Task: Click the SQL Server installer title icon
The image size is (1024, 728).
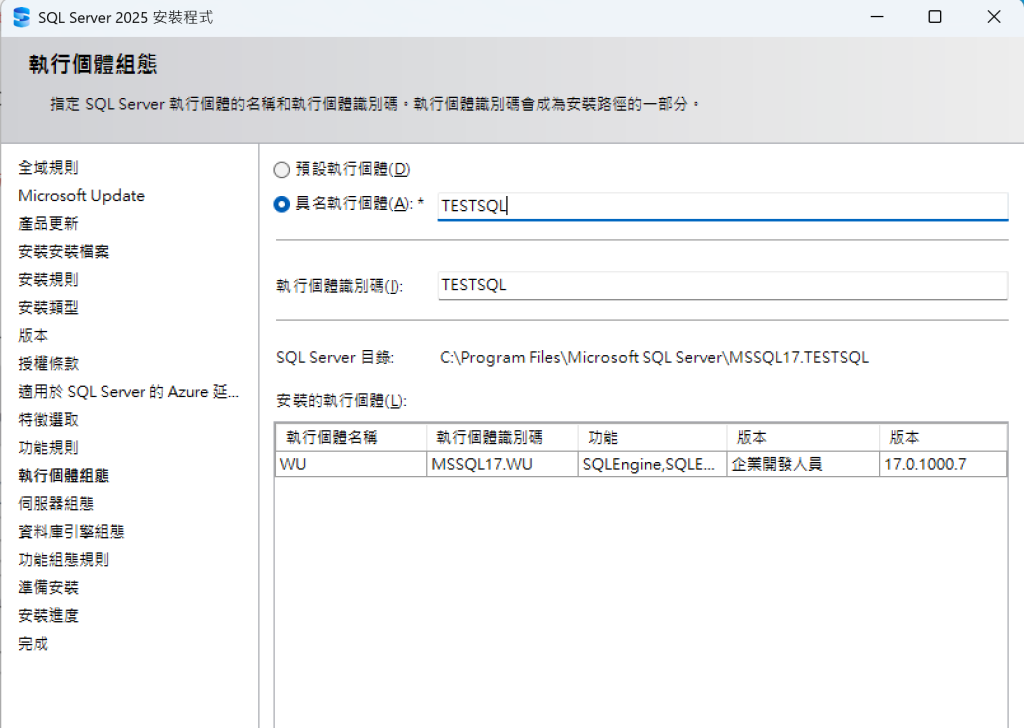Action: coord(21,17)
